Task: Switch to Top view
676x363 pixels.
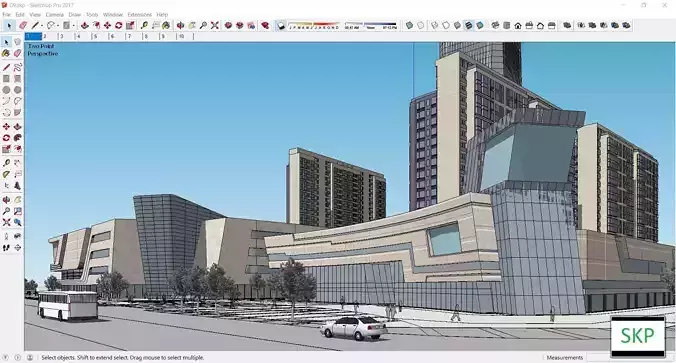Action: click(x=507, y=25)
